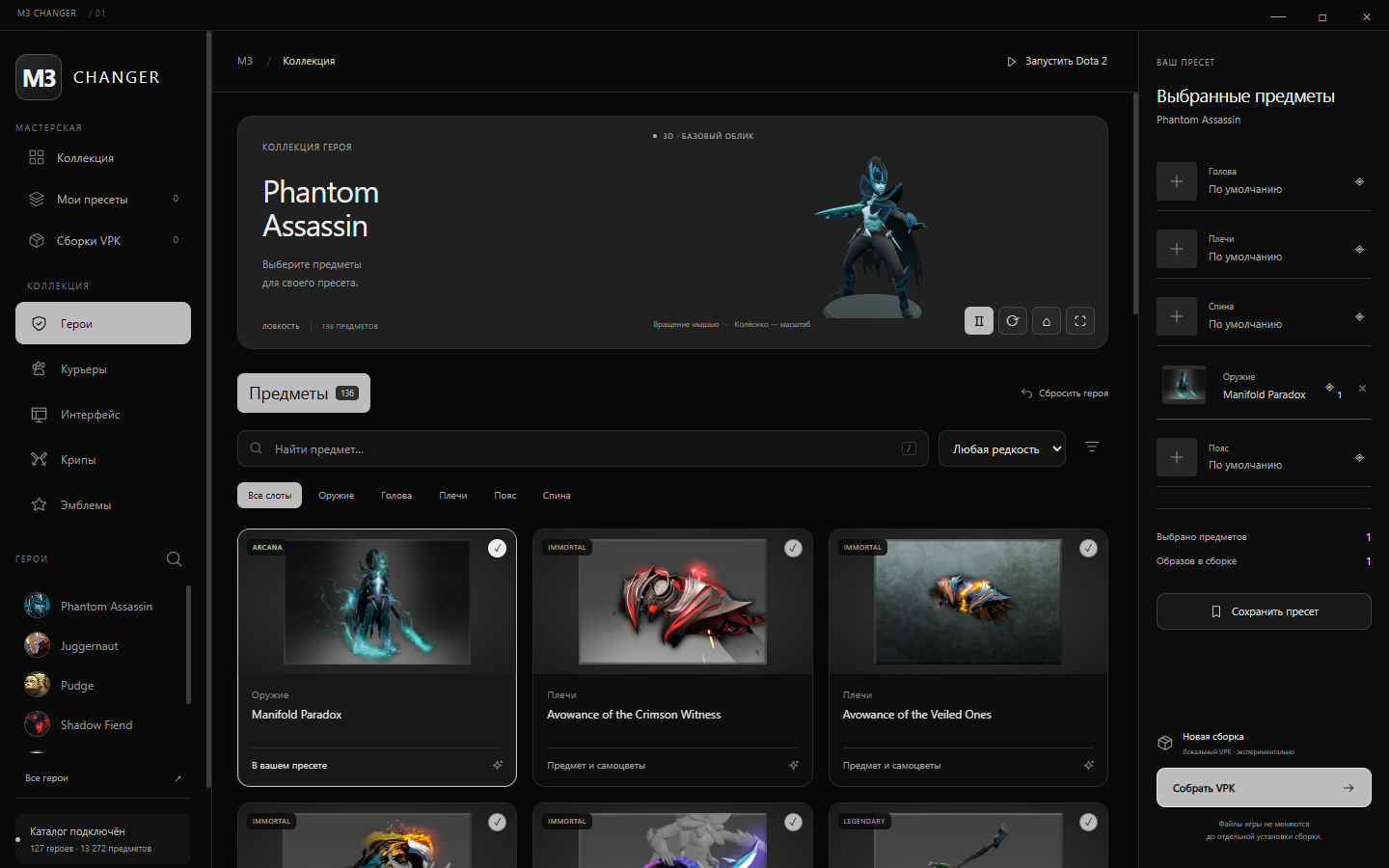Click the sparkle icon on the Manifold Paradox card
The width and height of the screenshot is (1389, 868).
[498, 765]
